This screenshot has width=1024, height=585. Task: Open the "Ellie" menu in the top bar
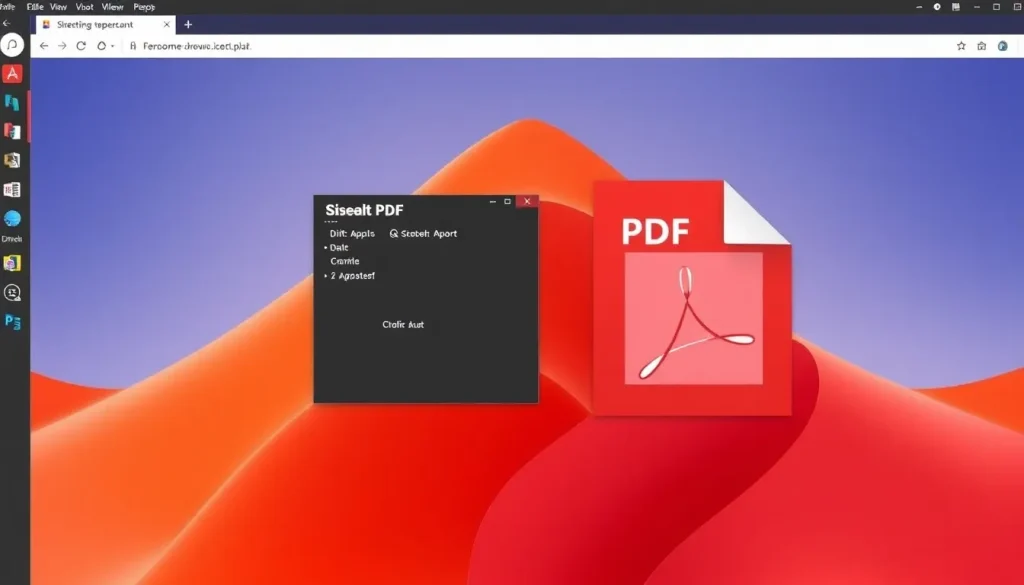pyautogui.click(x=35, y=7)
